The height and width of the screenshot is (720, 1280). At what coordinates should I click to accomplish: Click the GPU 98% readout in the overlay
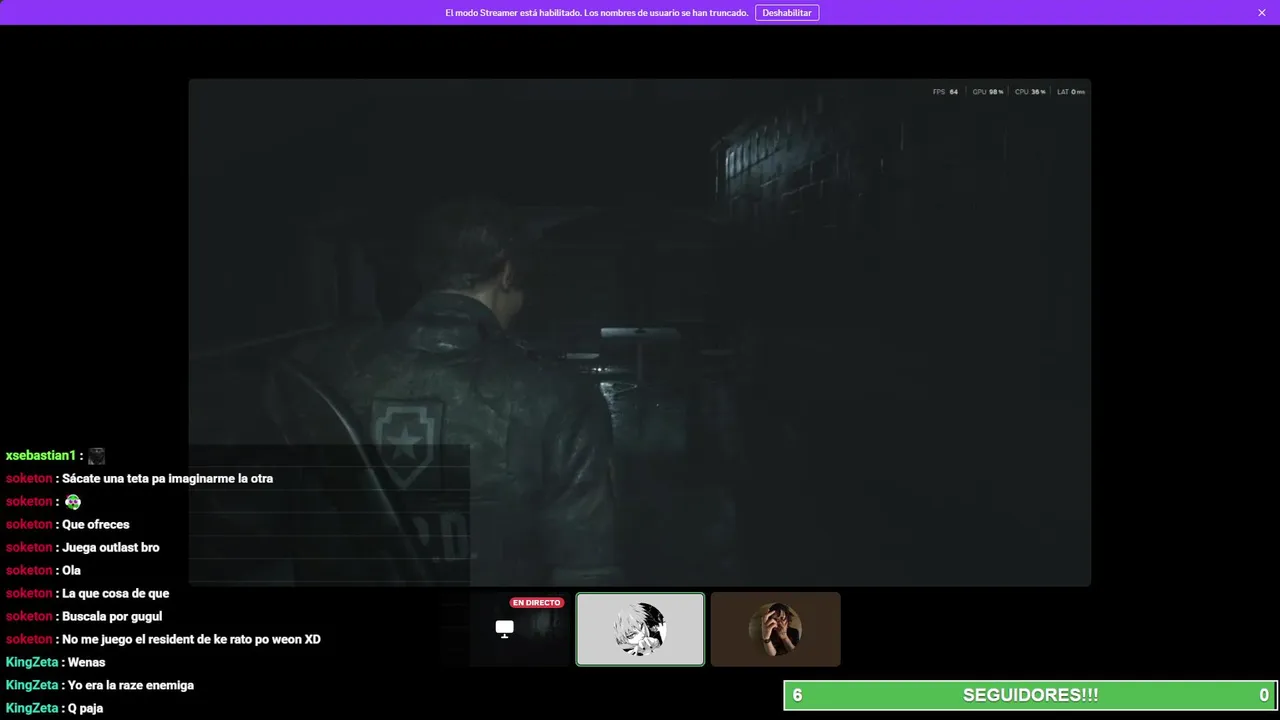pos(987,92)
